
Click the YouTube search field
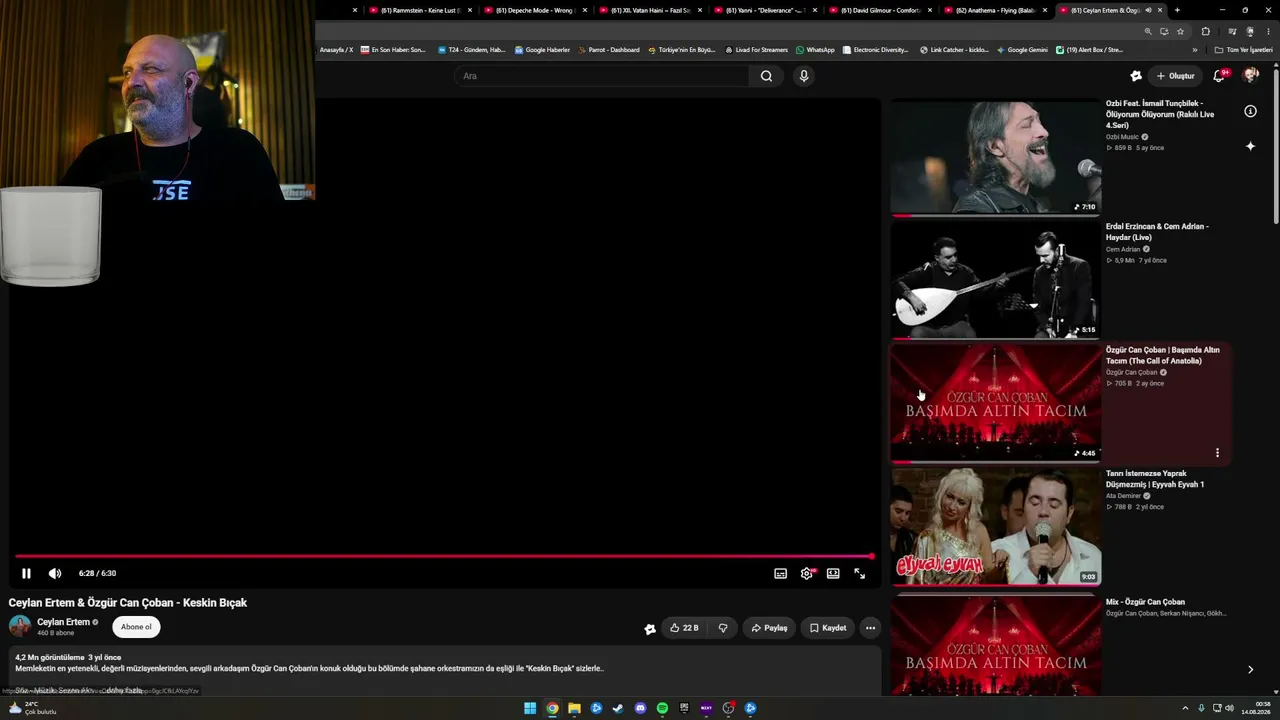602,76
